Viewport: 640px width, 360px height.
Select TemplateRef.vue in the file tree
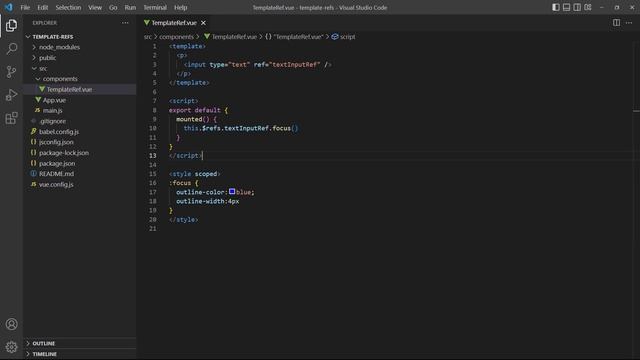80,89
